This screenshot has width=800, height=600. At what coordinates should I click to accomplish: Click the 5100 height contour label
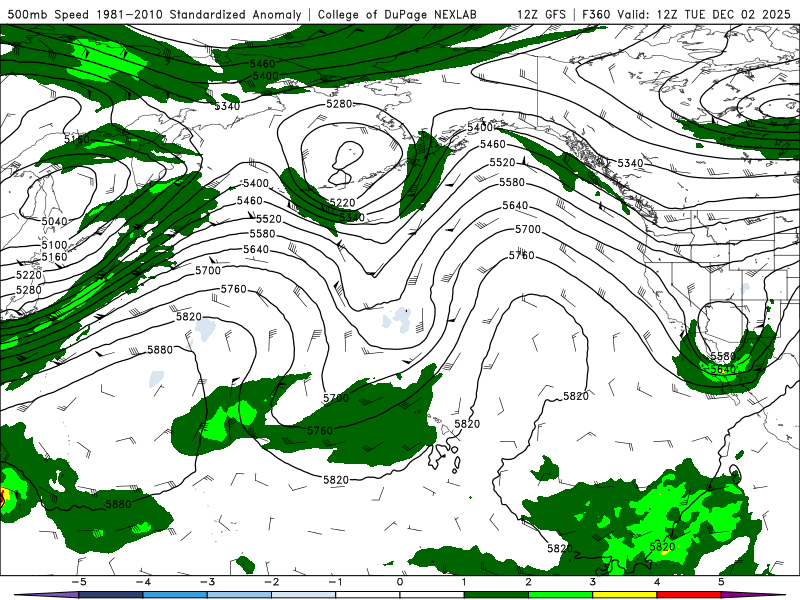coord(54,245)
